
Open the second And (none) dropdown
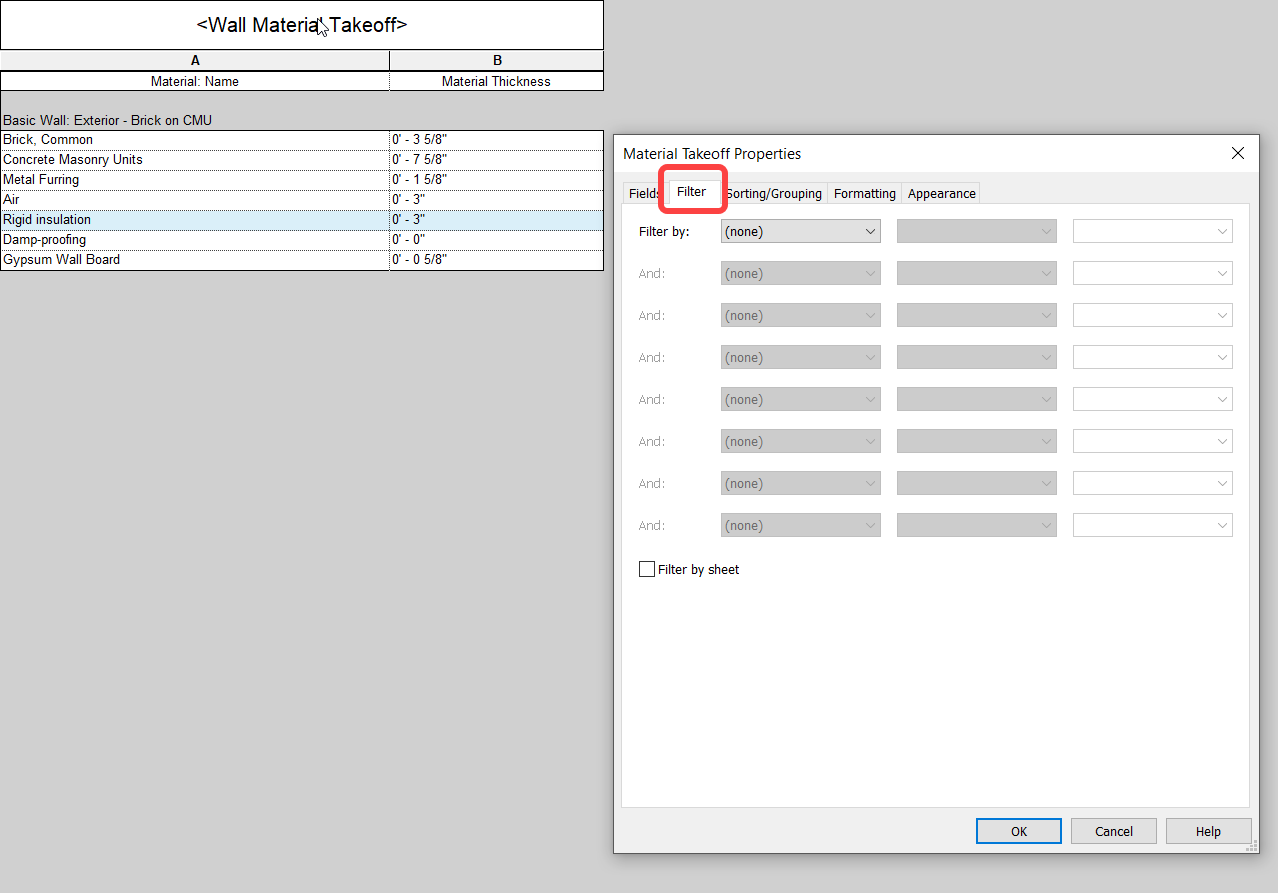[x=799, y=315]
